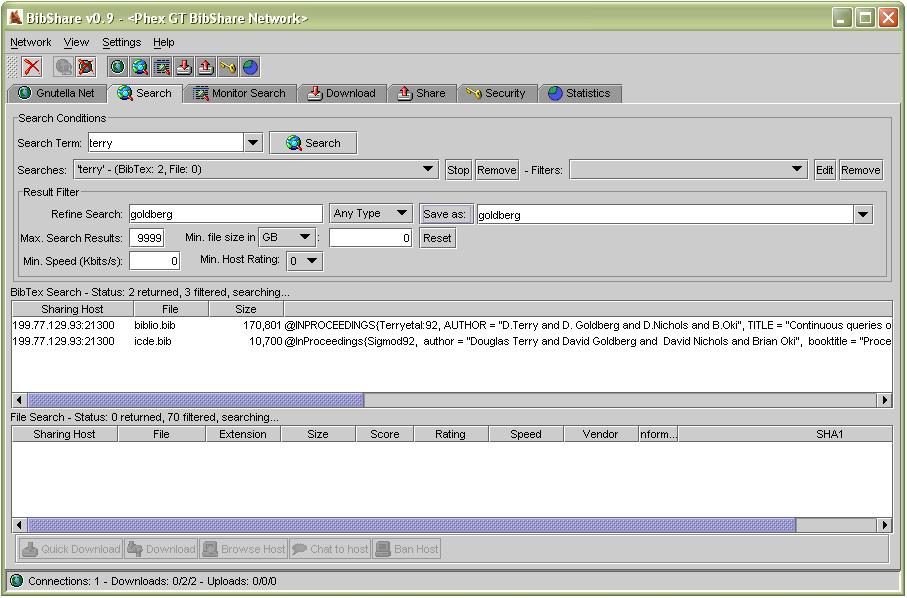Viewport: 907px width, 598px height.
Task: Open the file size unit GB dropdown
Action: pos(287,237)
